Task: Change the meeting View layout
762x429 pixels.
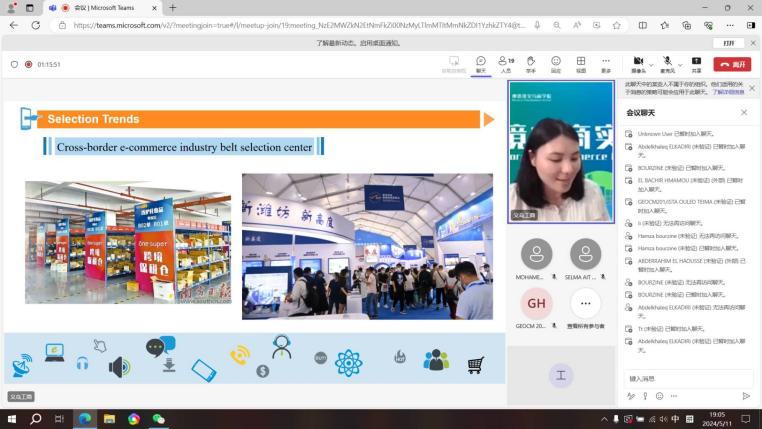Action: coord(581,63)
